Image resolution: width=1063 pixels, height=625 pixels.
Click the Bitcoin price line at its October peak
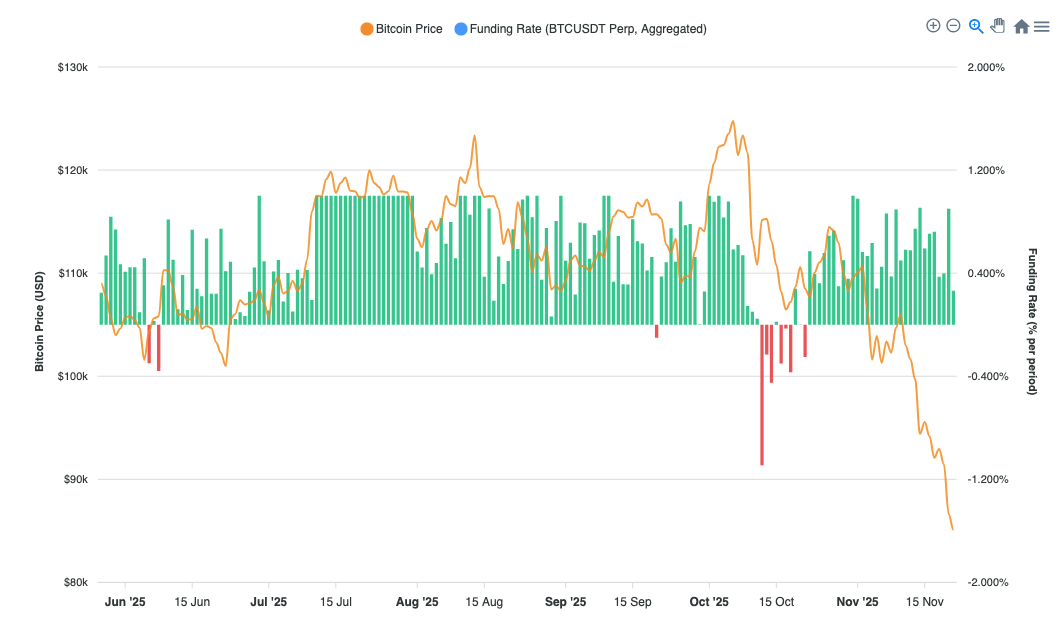point(734,123)
